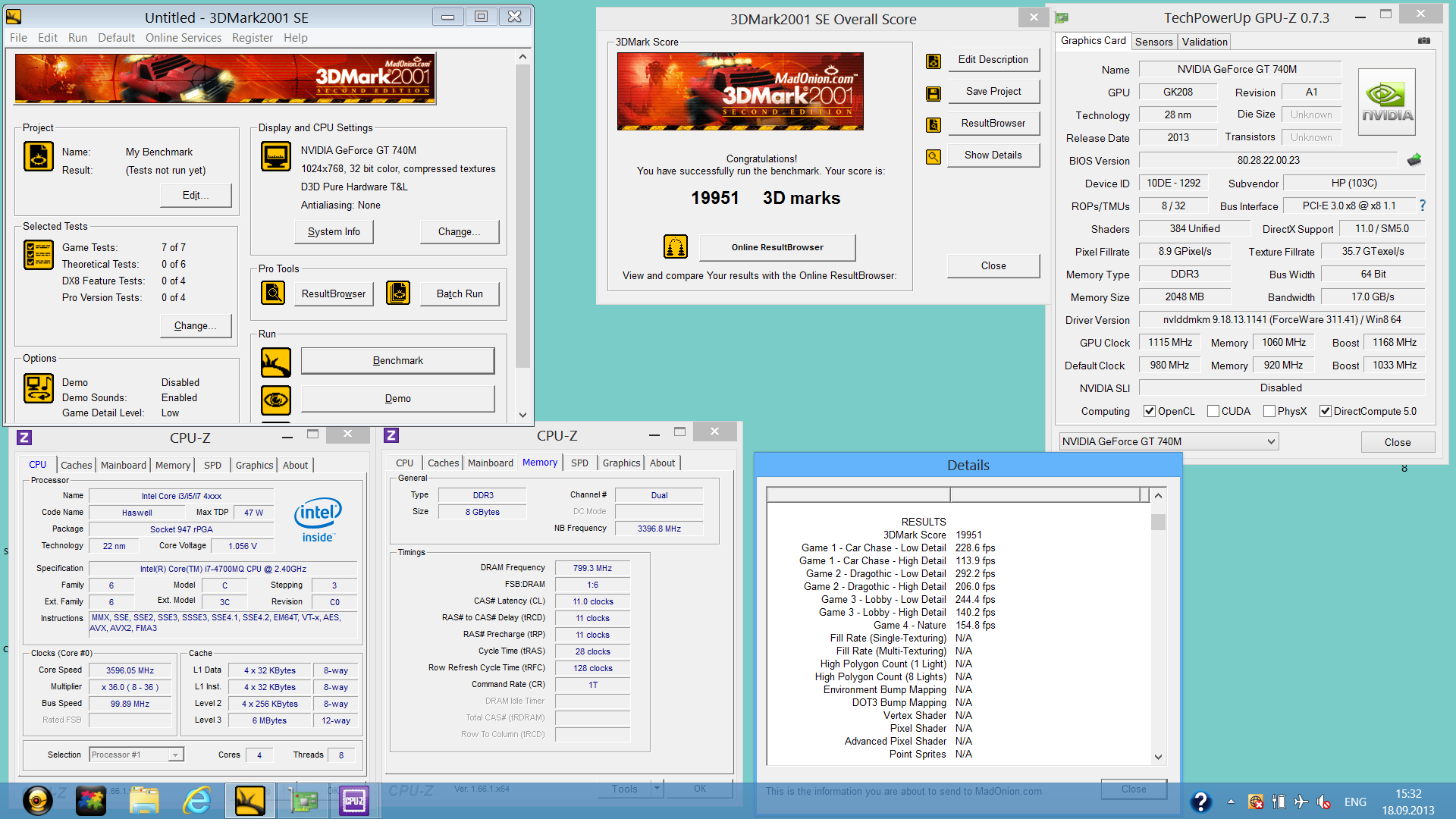The width and height of the screenshot is (1456, 819).
Task: Click the NVIDIA logo in GPU-Z
Action: pos(1387,102)
